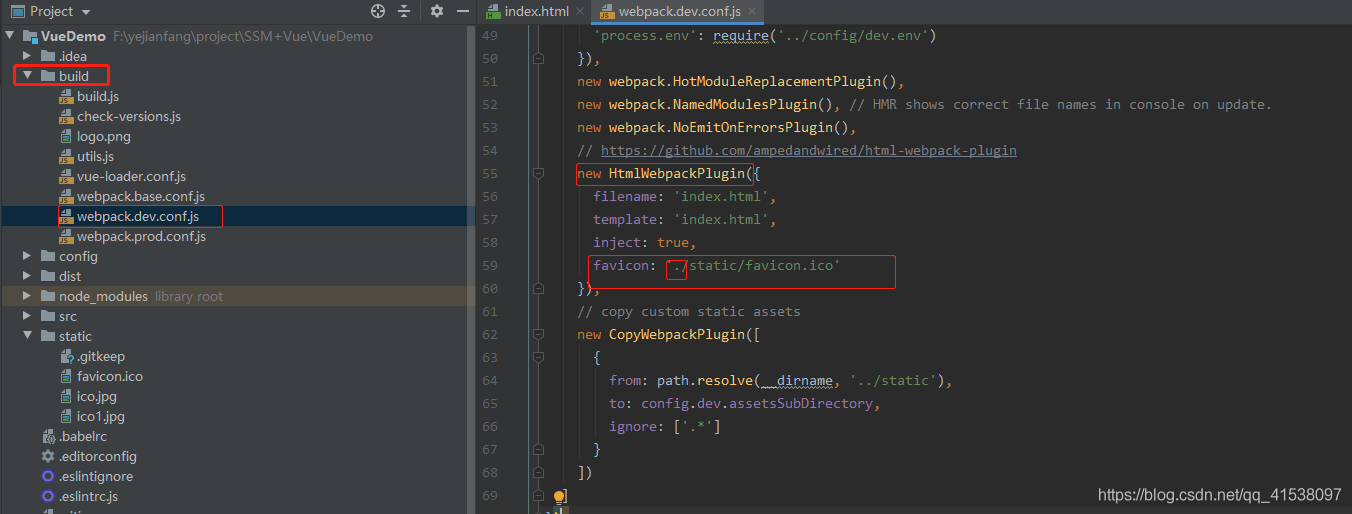This screenshot has height=514, width=1352.
Task: Click the favicon.ico file icon
Action: (66, 376)
